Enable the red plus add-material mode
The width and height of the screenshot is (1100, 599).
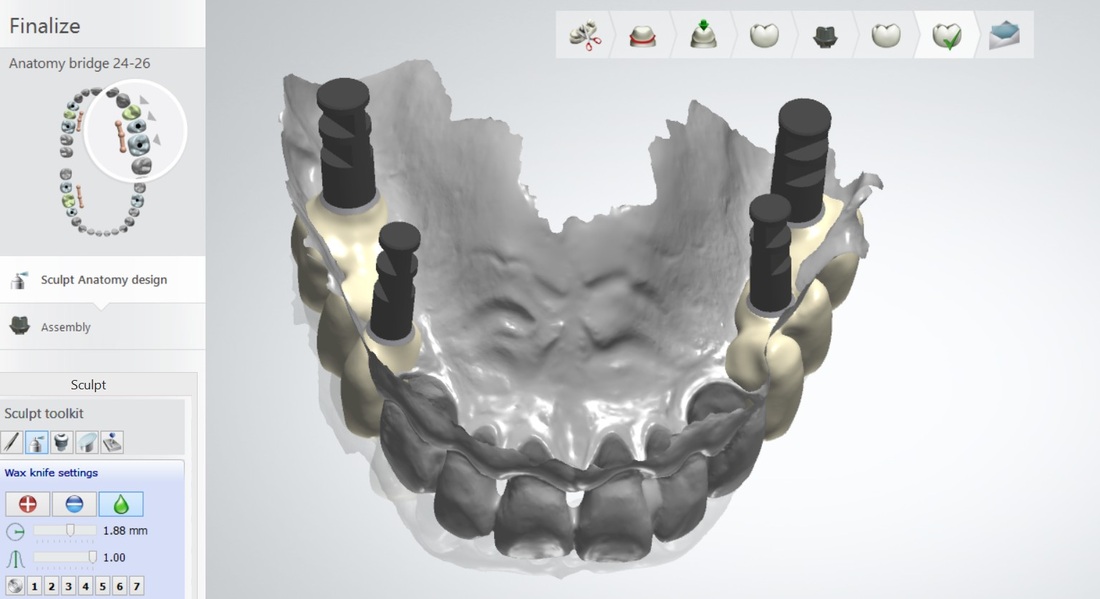[28, 504]
